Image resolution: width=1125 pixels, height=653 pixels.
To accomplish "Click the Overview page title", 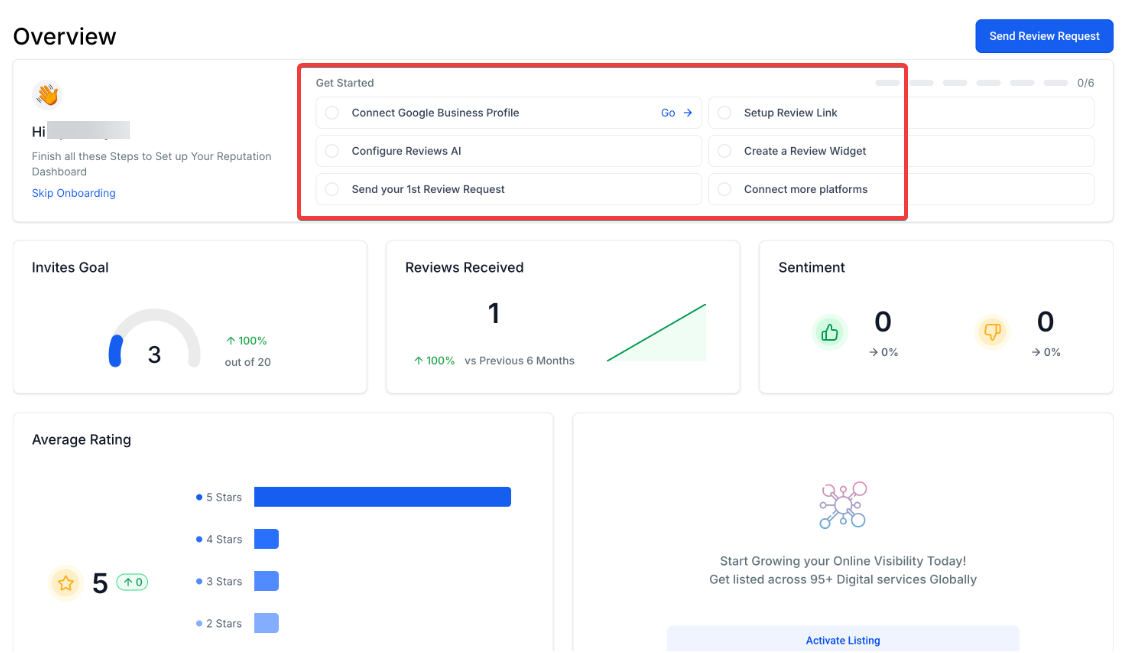I will 65,37.
